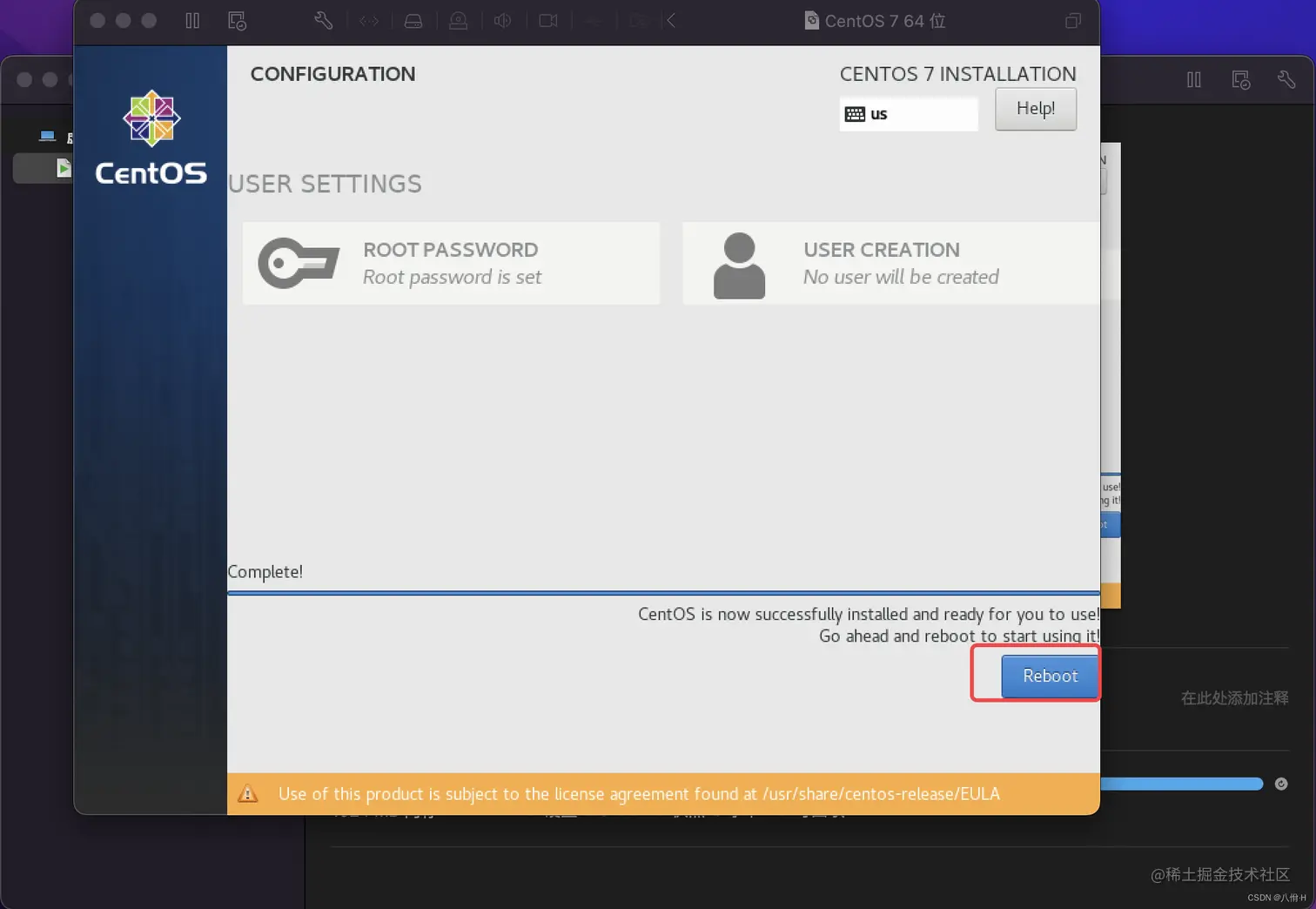1316x909 pixels.
Task: Click the CD/DVD drive icon in VM toolbar
Action: 458,21
